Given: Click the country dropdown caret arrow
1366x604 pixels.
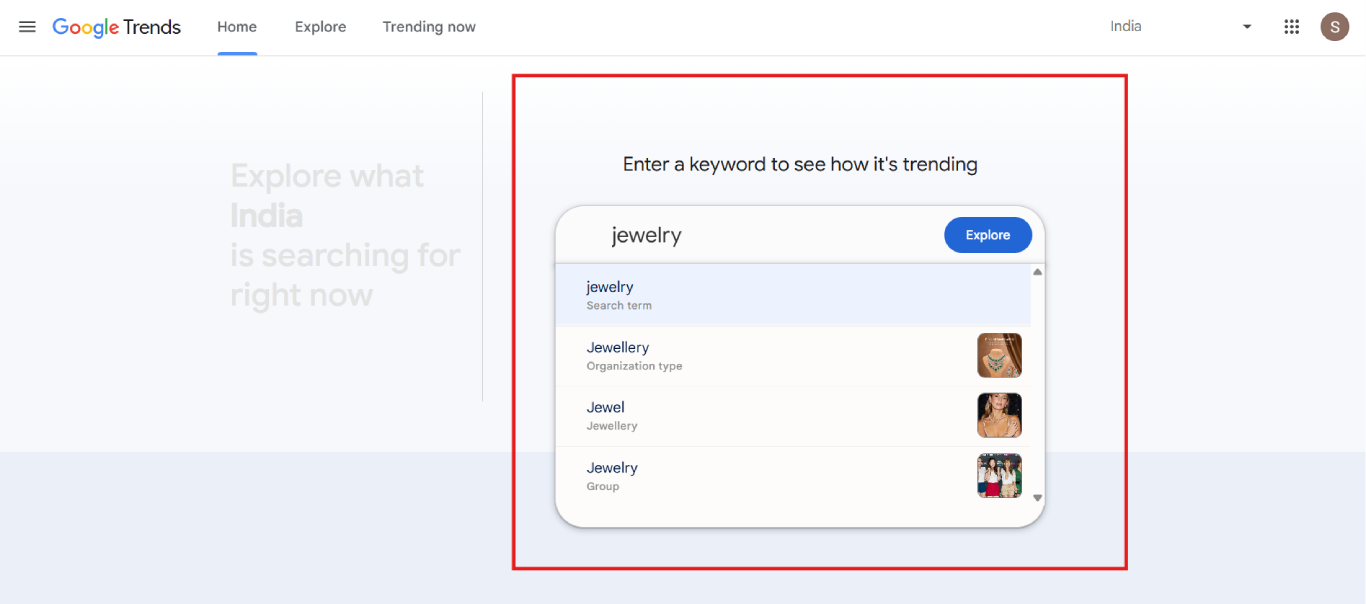Looking at the screenshot, I should point(1246,27).
